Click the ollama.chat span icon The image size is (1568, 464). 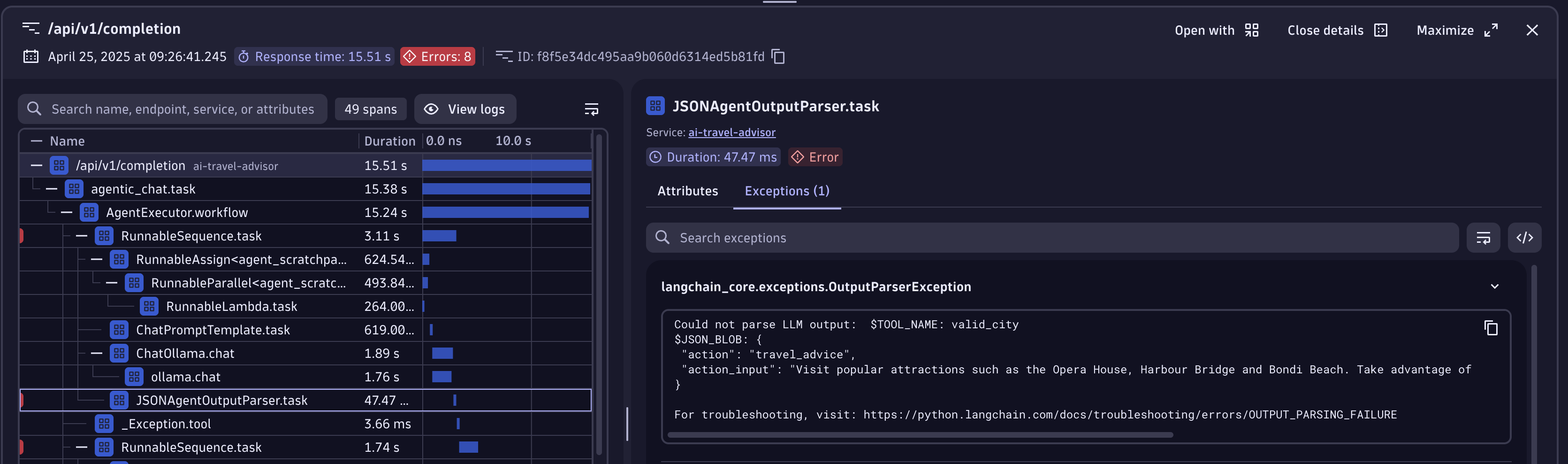[x=134, y=377]
